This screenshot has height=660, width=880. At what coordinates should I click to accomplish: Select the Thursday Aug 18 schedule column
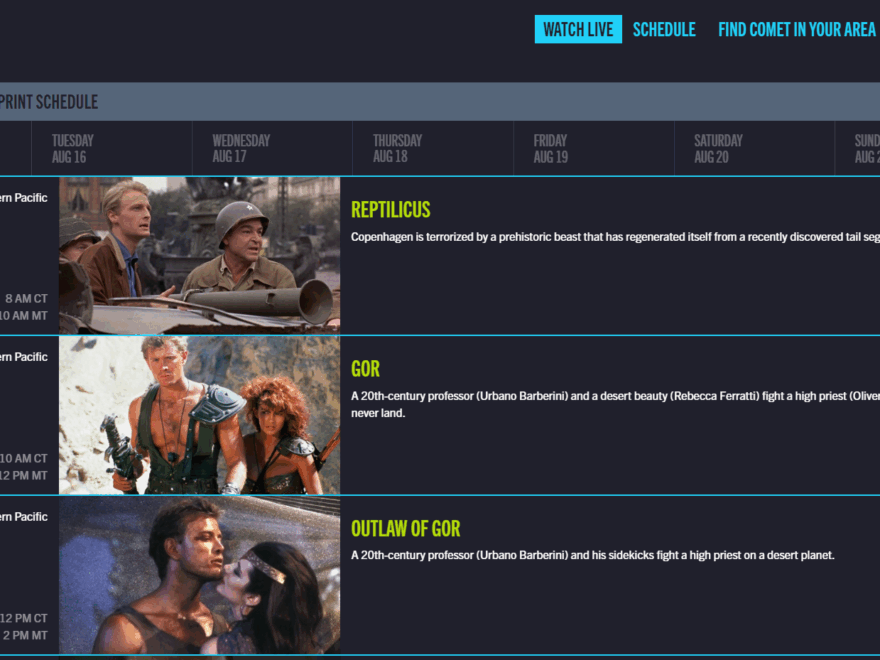pyautogui.click(x=433, y=147)
